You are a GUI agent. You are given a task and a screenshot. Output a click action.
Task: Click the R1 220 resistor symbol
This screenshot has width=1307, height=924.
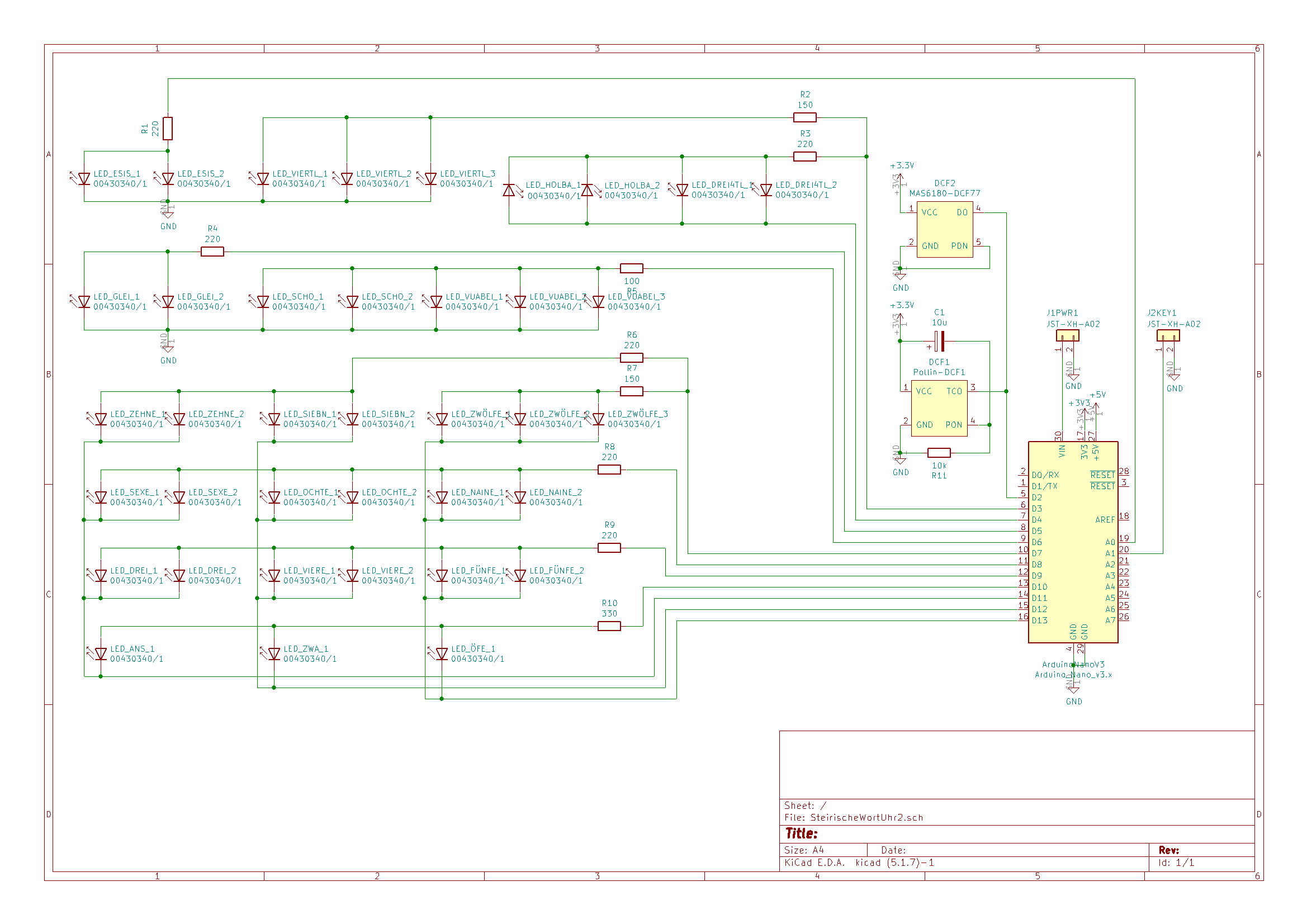[167, 129]
